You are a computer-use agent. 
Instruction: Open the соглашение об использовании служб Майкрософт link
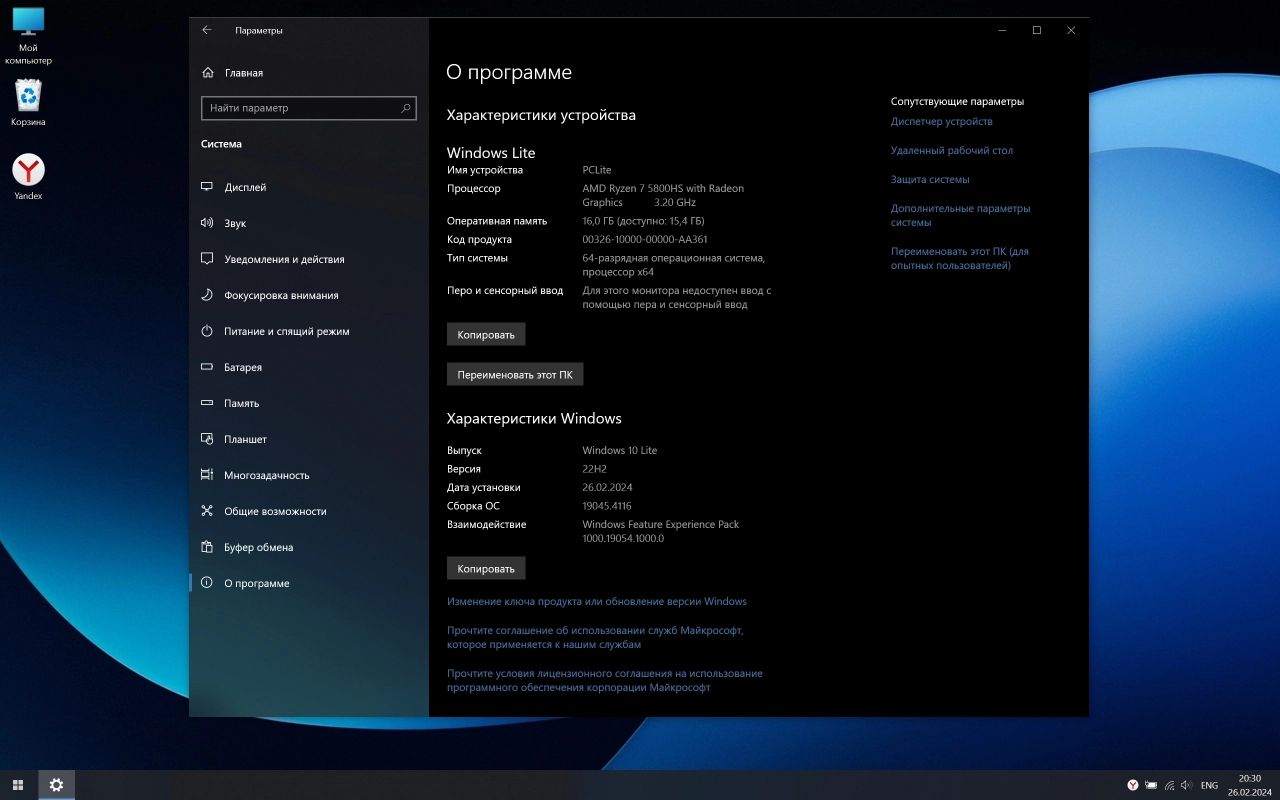click(595, 637)
